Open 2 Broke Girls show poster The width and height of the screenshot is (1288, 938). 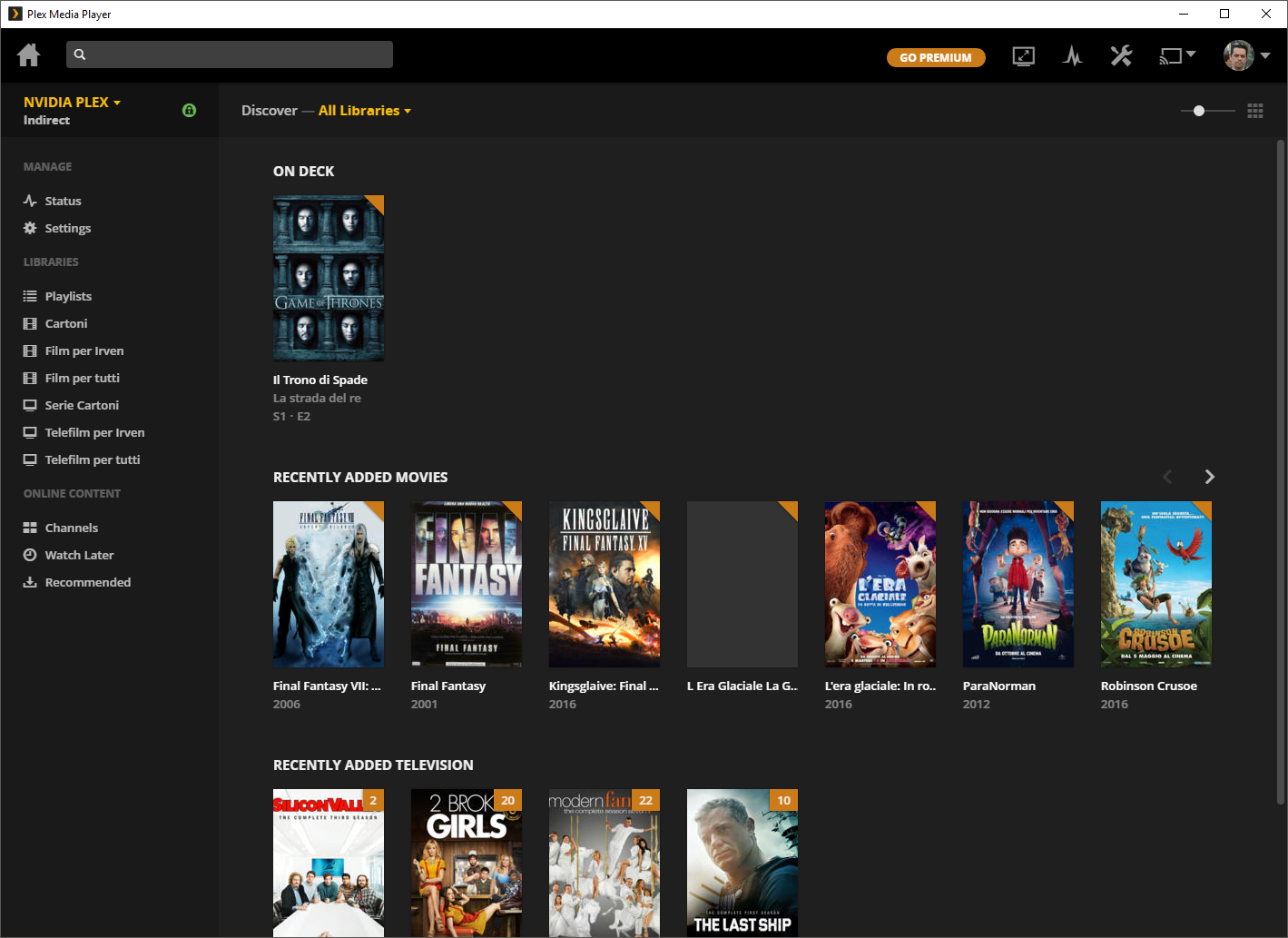467,863
